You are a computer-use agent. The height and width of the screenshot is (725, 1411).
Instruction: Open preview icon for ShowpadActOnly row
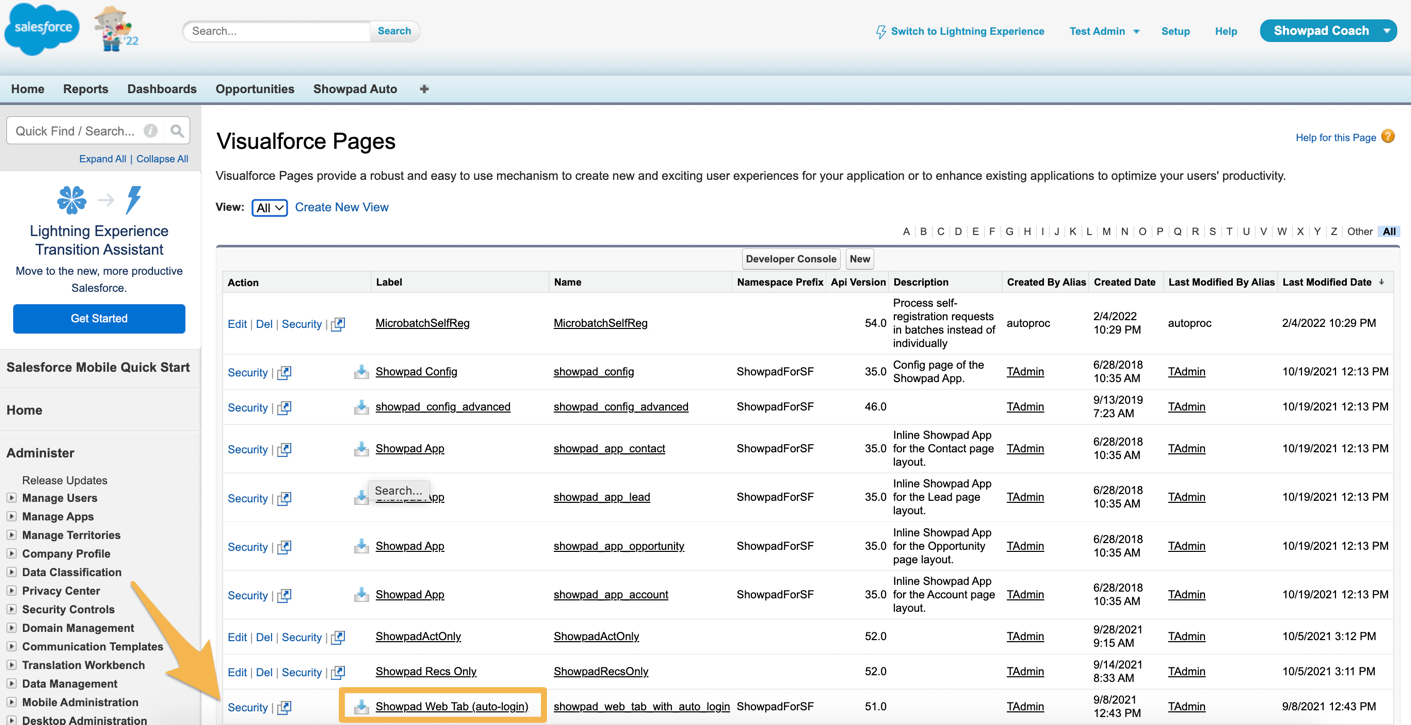pos(338,637)
